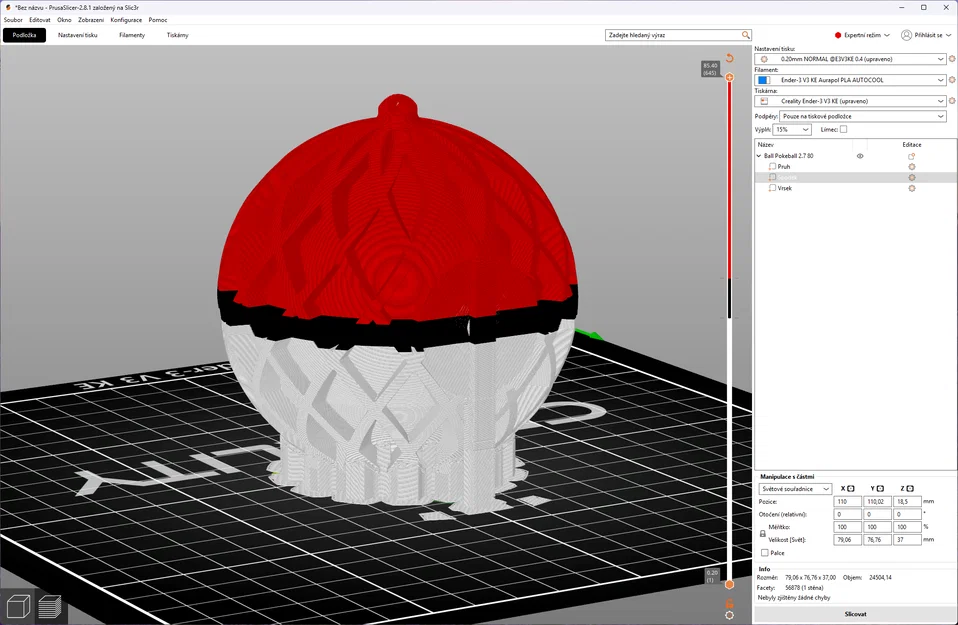Open printer settings gear next to Creality Ender-3

coord(952,101)
